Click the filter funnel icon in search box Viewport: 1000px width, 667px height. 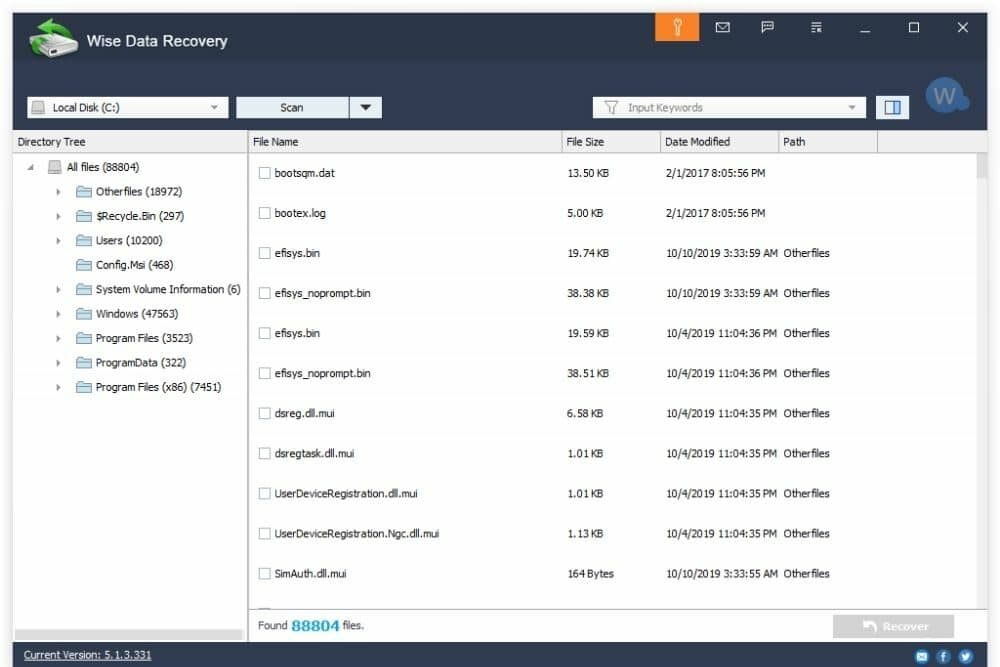click(611, 107)
